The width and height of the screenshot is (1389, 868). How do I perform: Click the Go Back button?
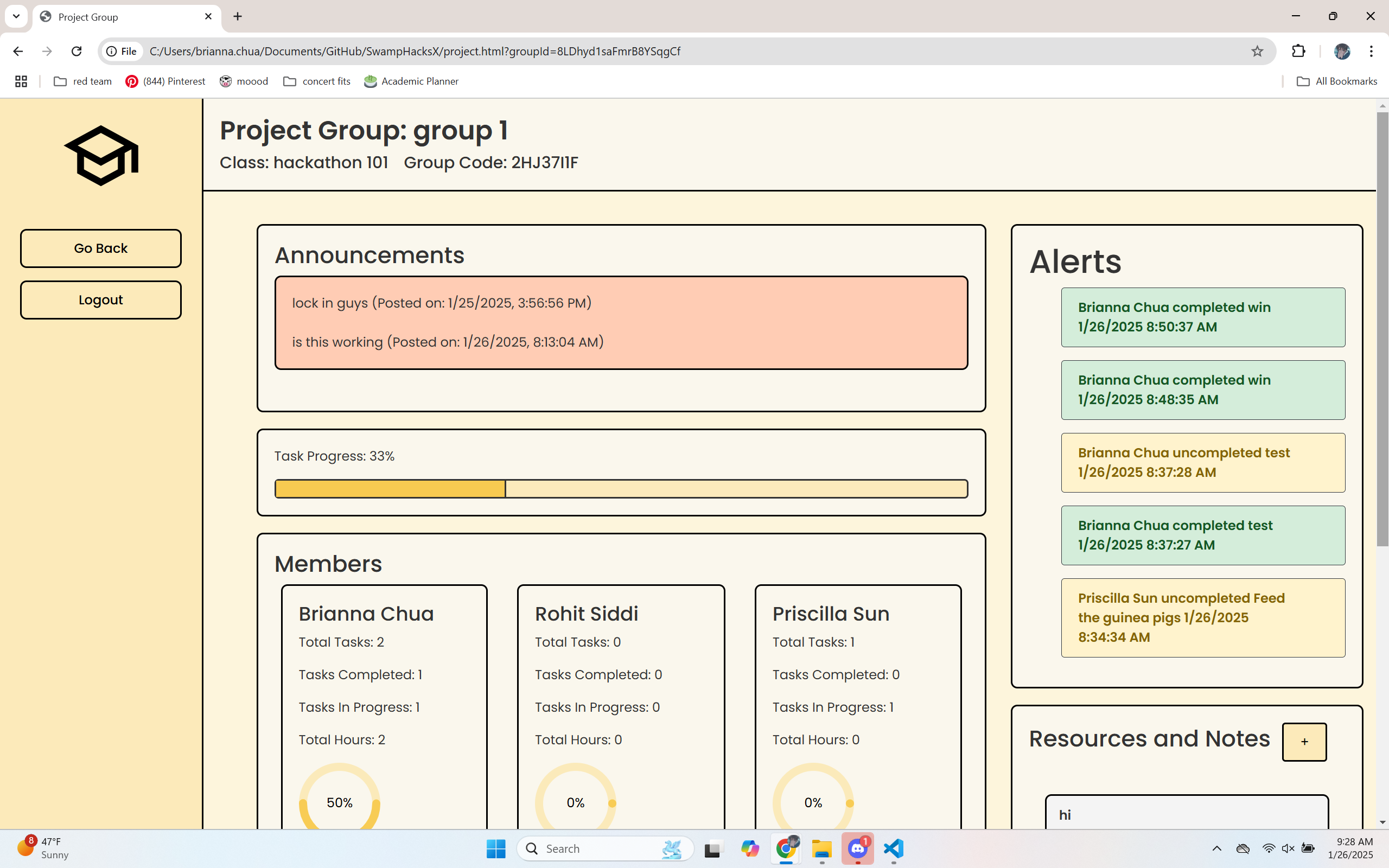[100, 248]
